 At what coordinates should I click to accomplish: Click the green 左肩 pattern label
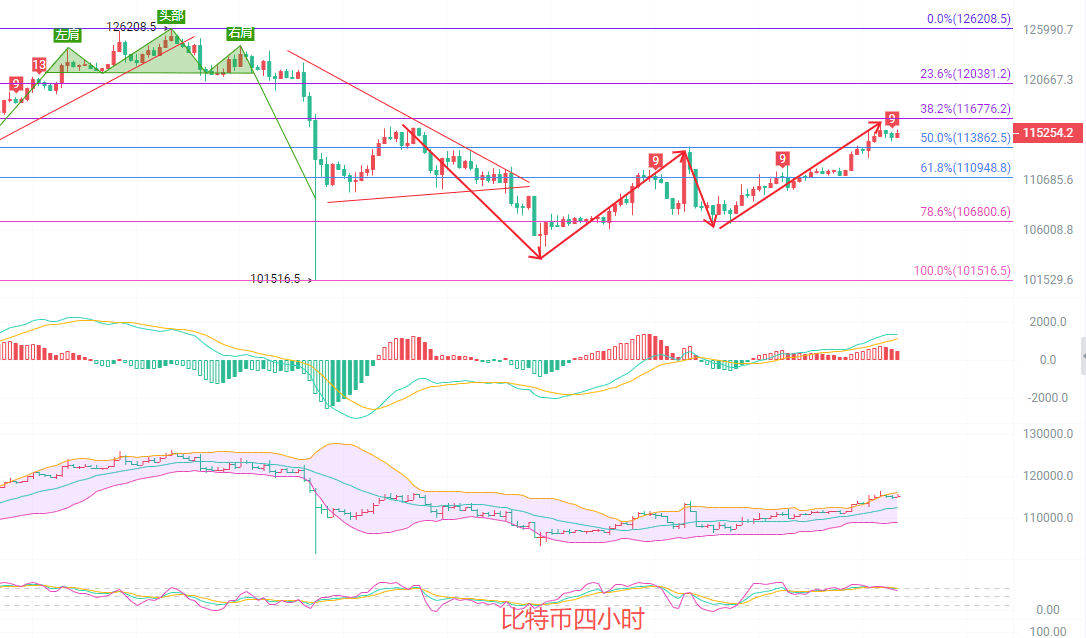(68, 35)
